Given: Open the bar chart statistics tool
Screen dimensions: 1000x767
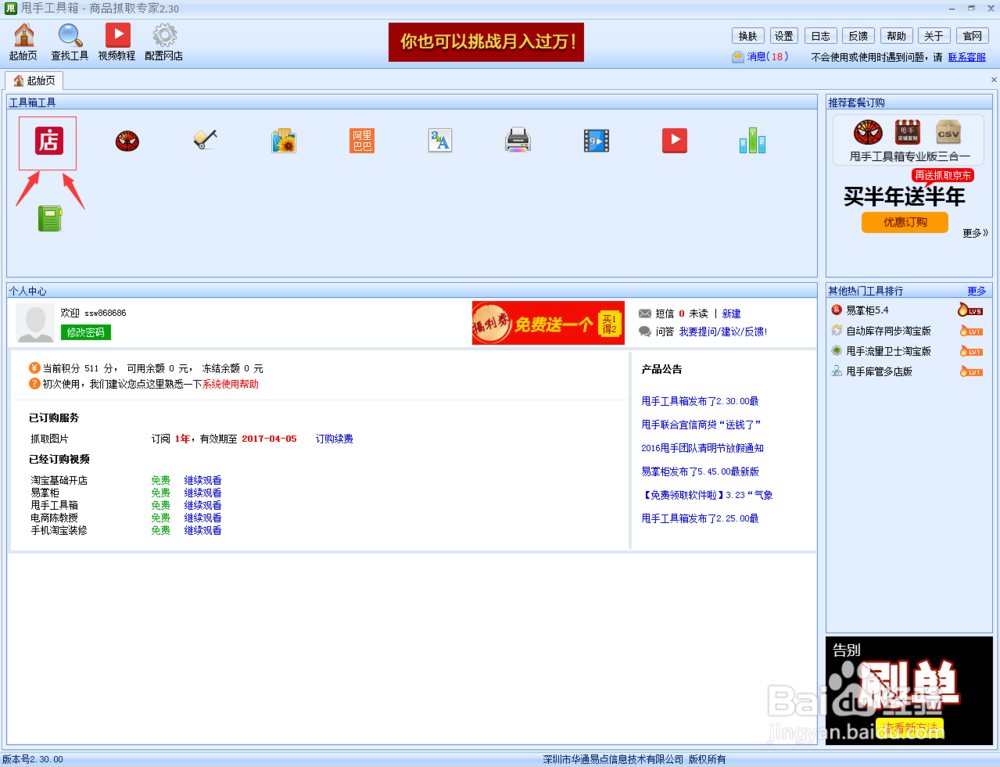Looking at the screenshot, I should [752, 140].
